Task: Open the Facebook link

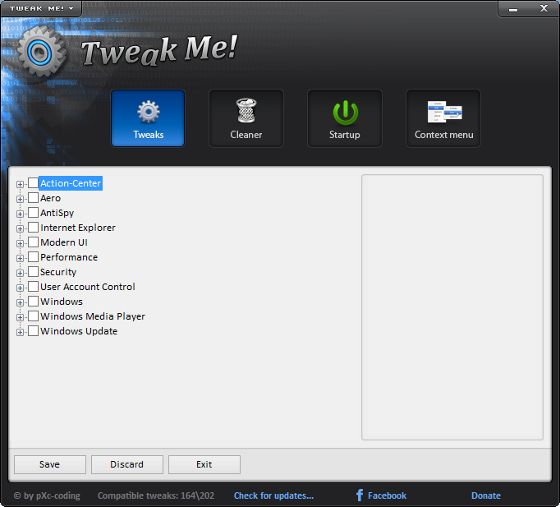Action: (387, 496)
